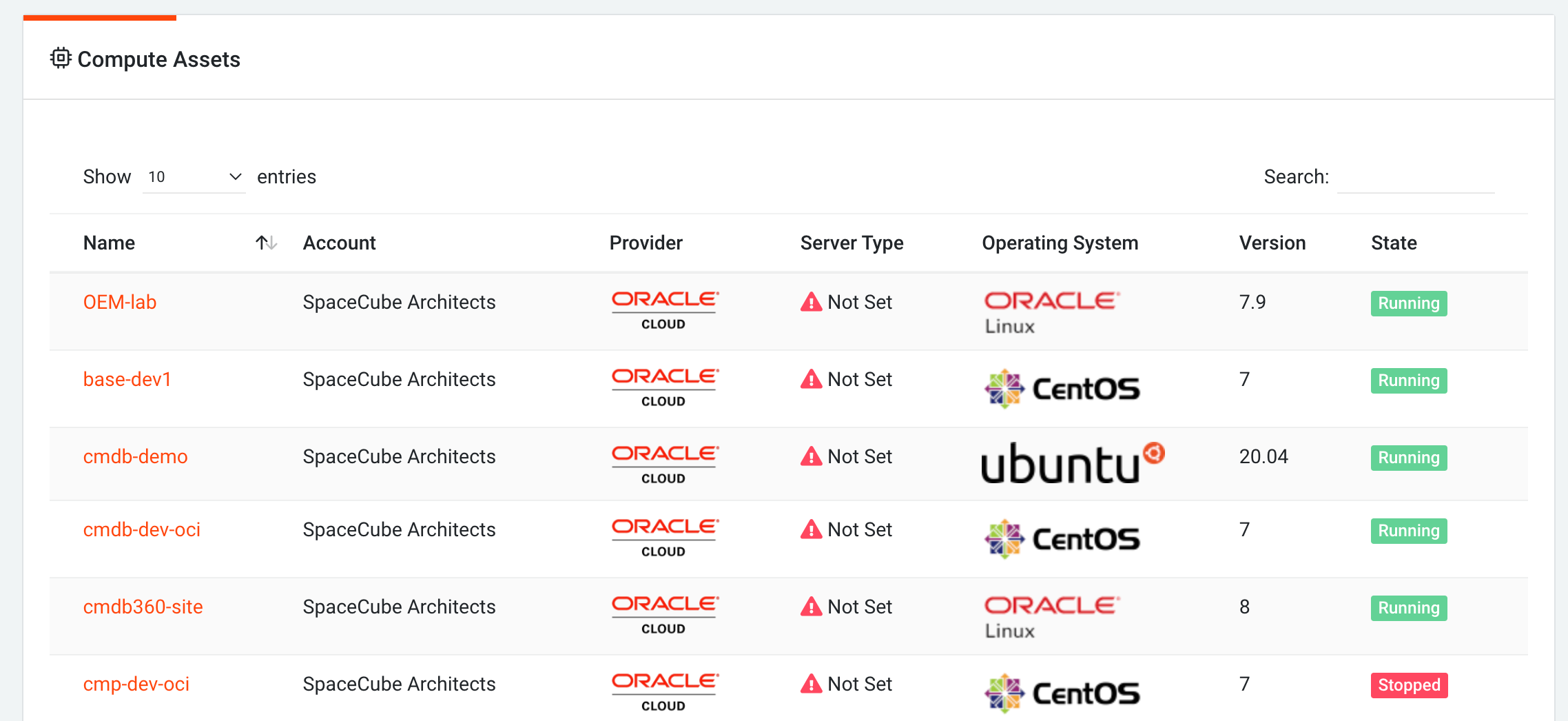The height and width of the screenshot is (721, 1568).
Task: Click the Account column header
Action: click(340, 243)
